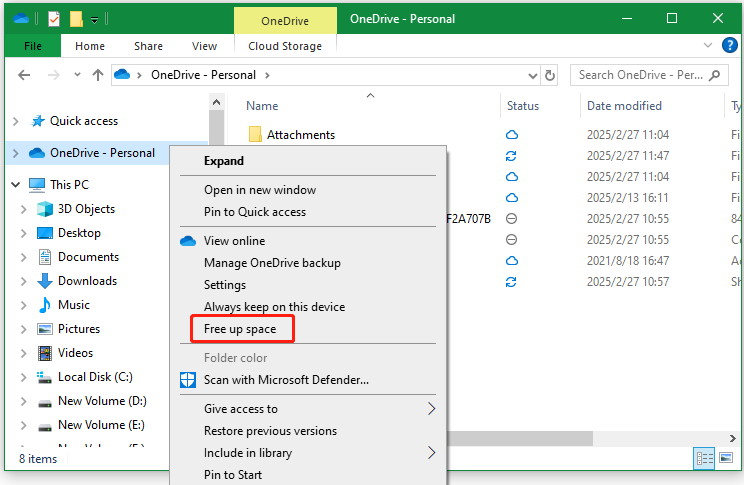744x485 pixels.
Task: Switch to the Share ribbon tab
Action: 148,46
